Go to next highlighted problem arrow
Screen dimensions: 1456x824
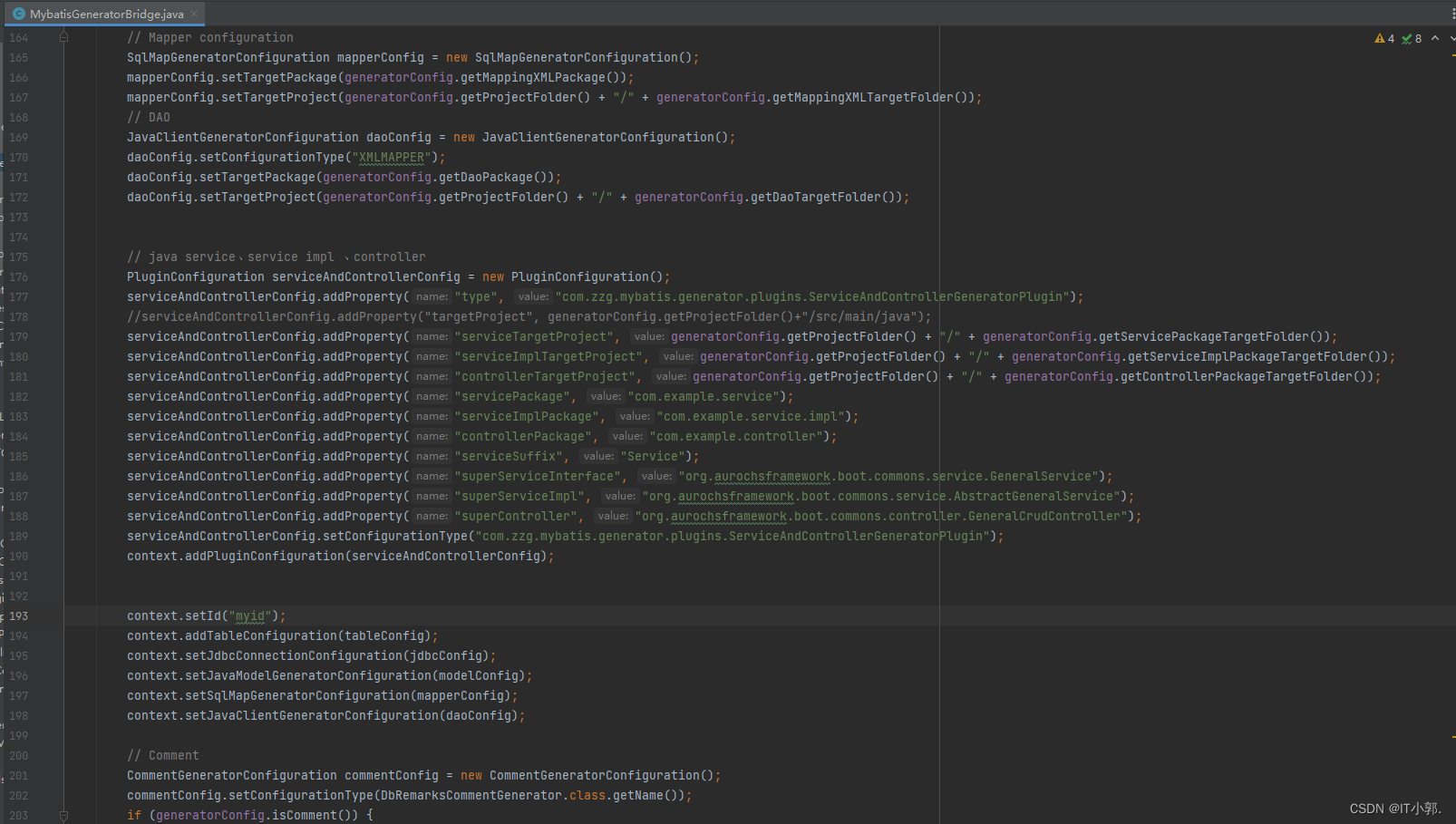pos(1452,38)
